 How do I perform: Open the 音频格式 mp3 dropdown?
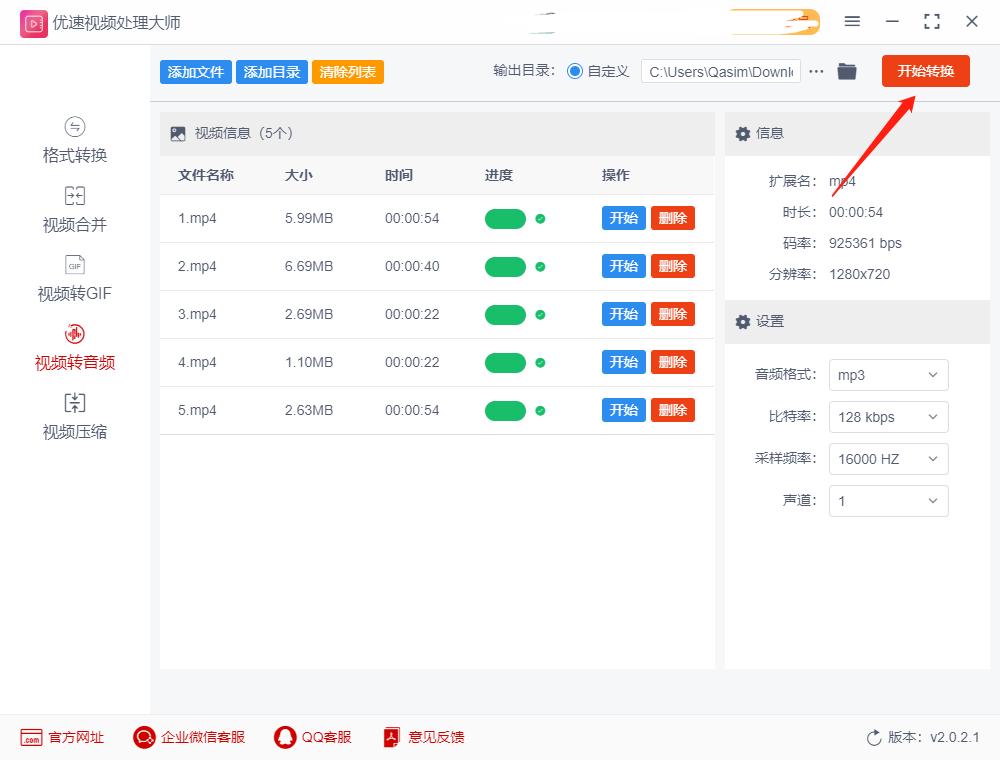pyautogui.click(x=888, y=375)
